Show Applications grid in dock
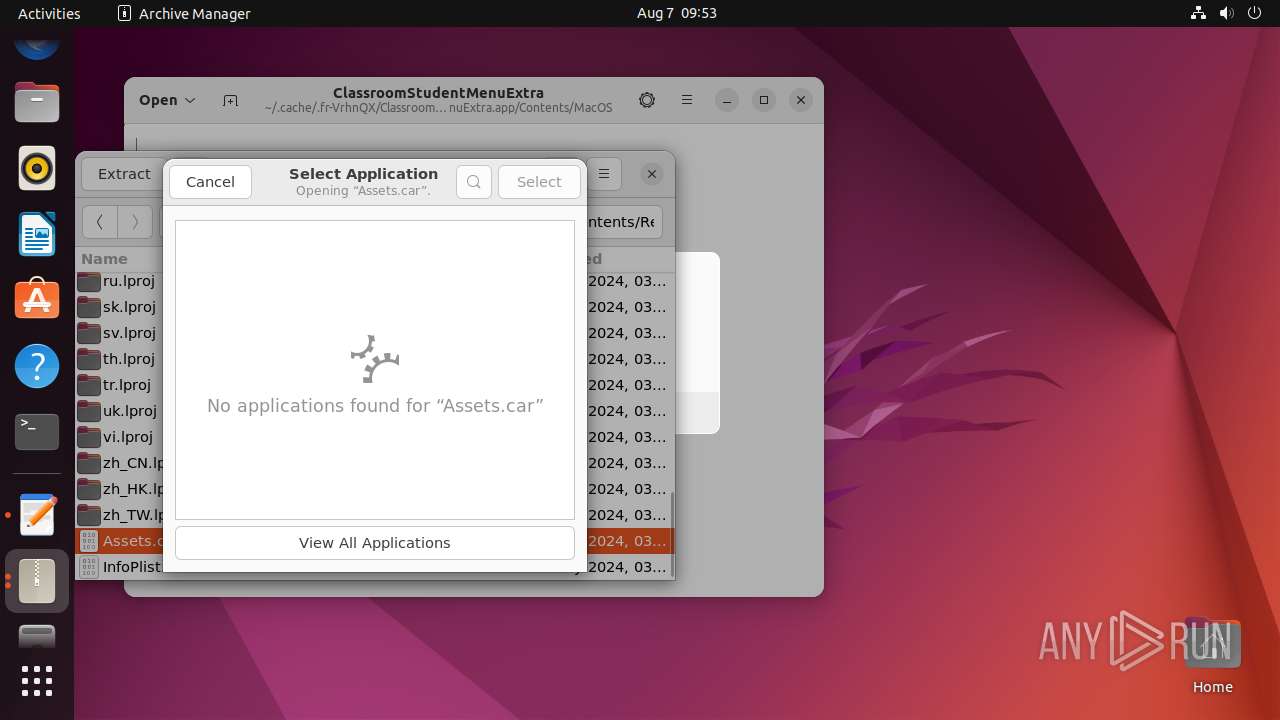This screenshot has width=1280, height=720. pyautogui.click(x=37, y=681)
